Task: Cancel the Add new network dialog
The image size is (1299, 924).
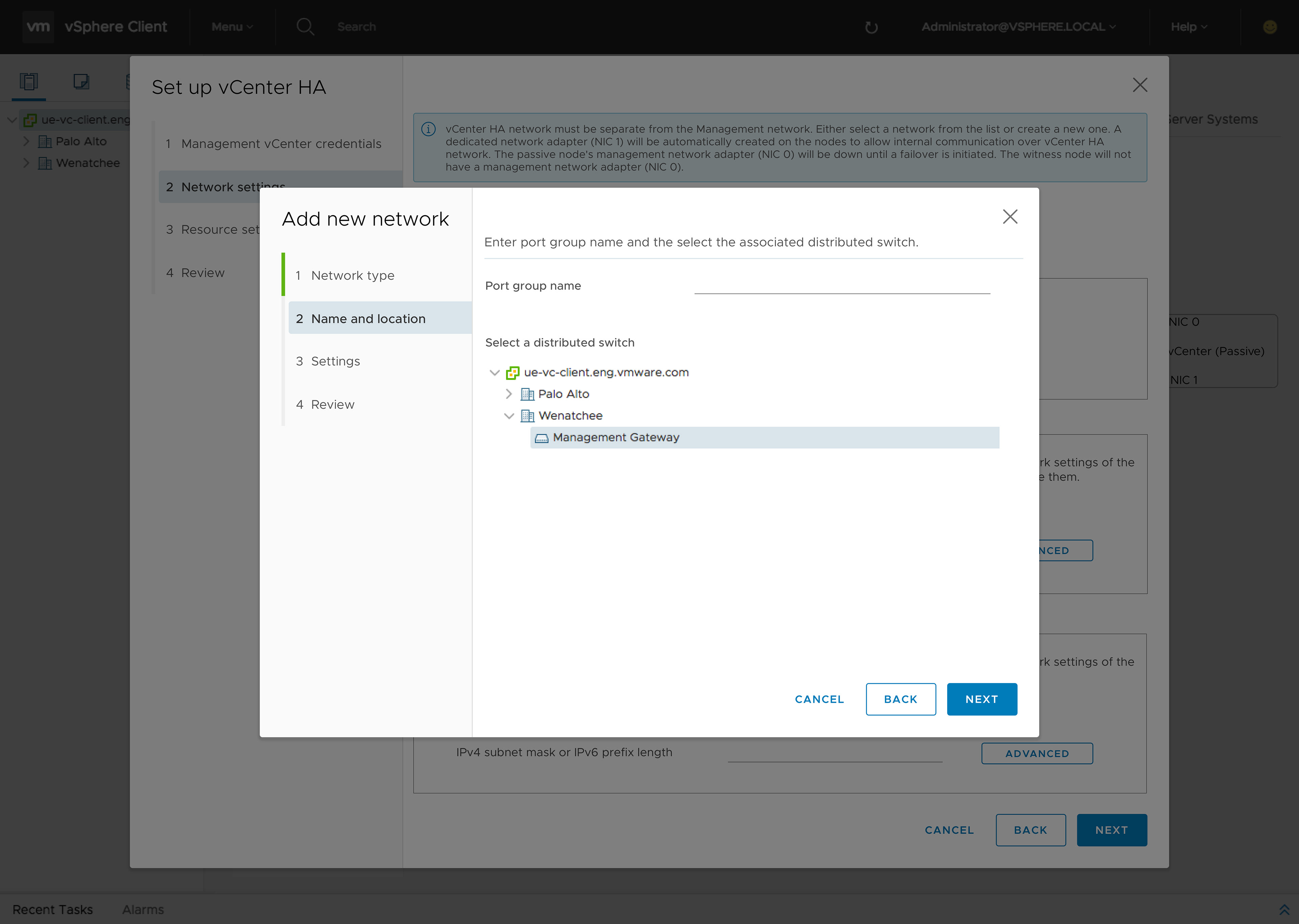Action: [819, 699]
